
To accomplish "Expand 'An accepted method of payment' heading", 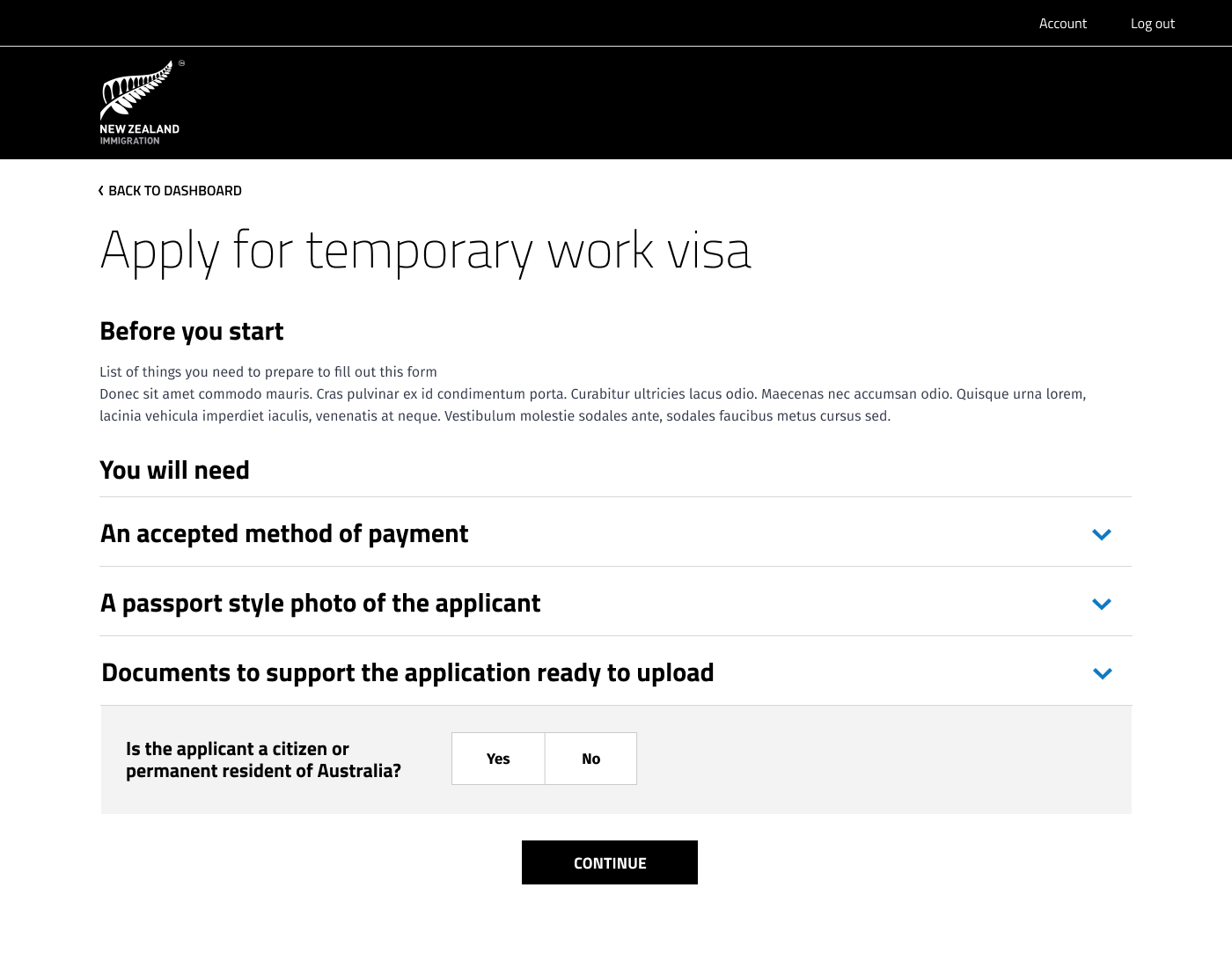I will (284, 534).
